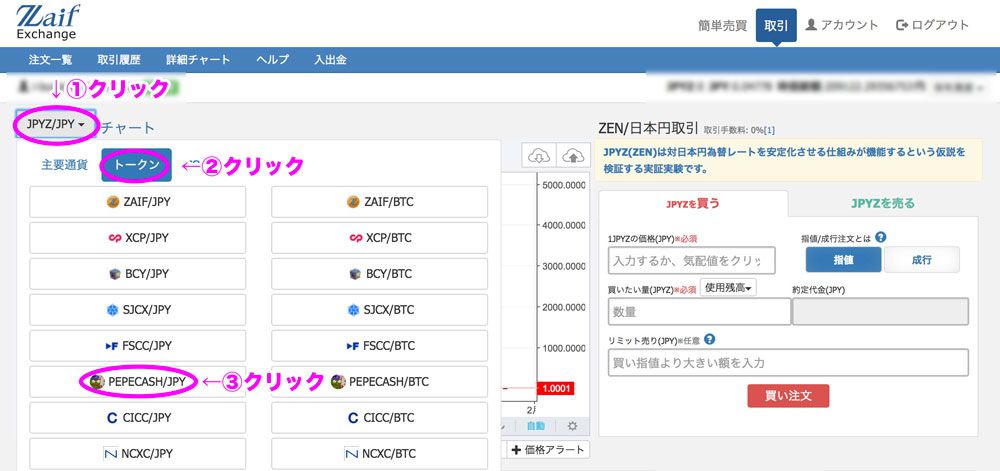Viewport: 1000px width, 471px height.
Task: Click the cloud upload icon above chart
Action: [573, 156]
